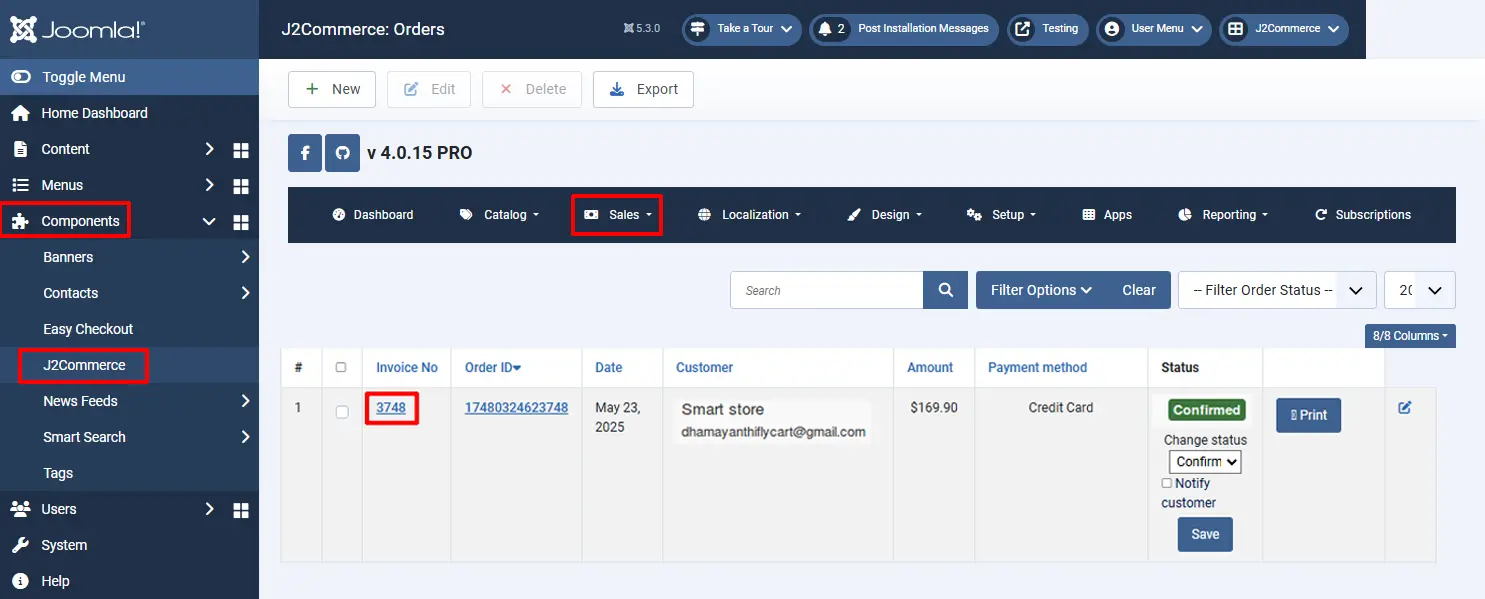Screen dimensions: 1485x599
Task: Expand the Users submenu arrow
Action: pyautogui.click(x=210, y=509)
